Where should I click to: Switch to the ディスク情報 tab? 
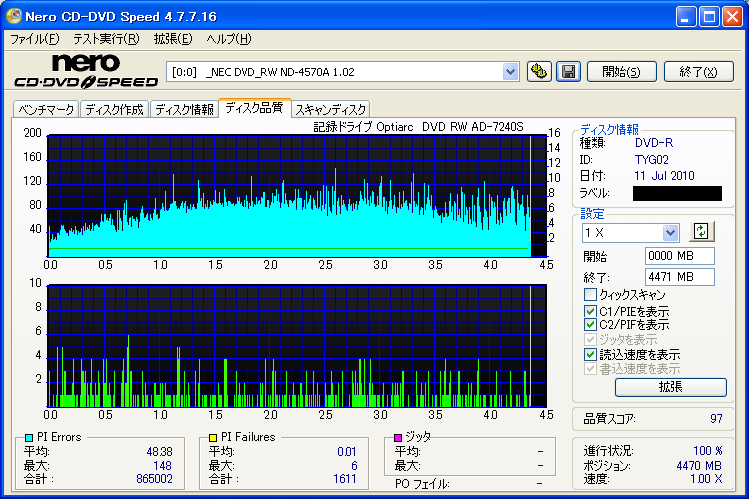pyautogui.click(x=184, y=109)
